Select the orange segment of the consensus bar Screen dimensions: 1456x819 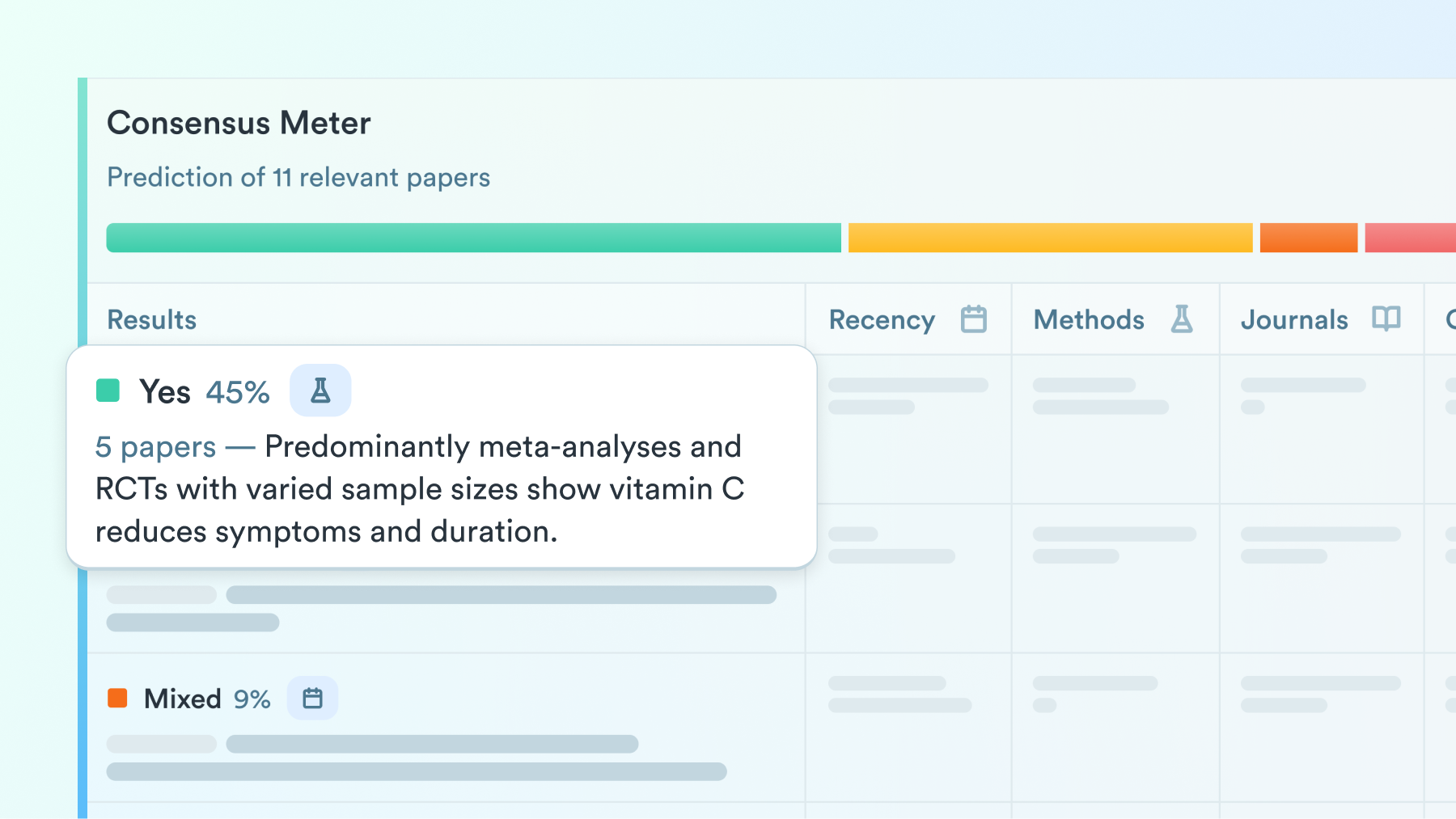coord(1308,238)
